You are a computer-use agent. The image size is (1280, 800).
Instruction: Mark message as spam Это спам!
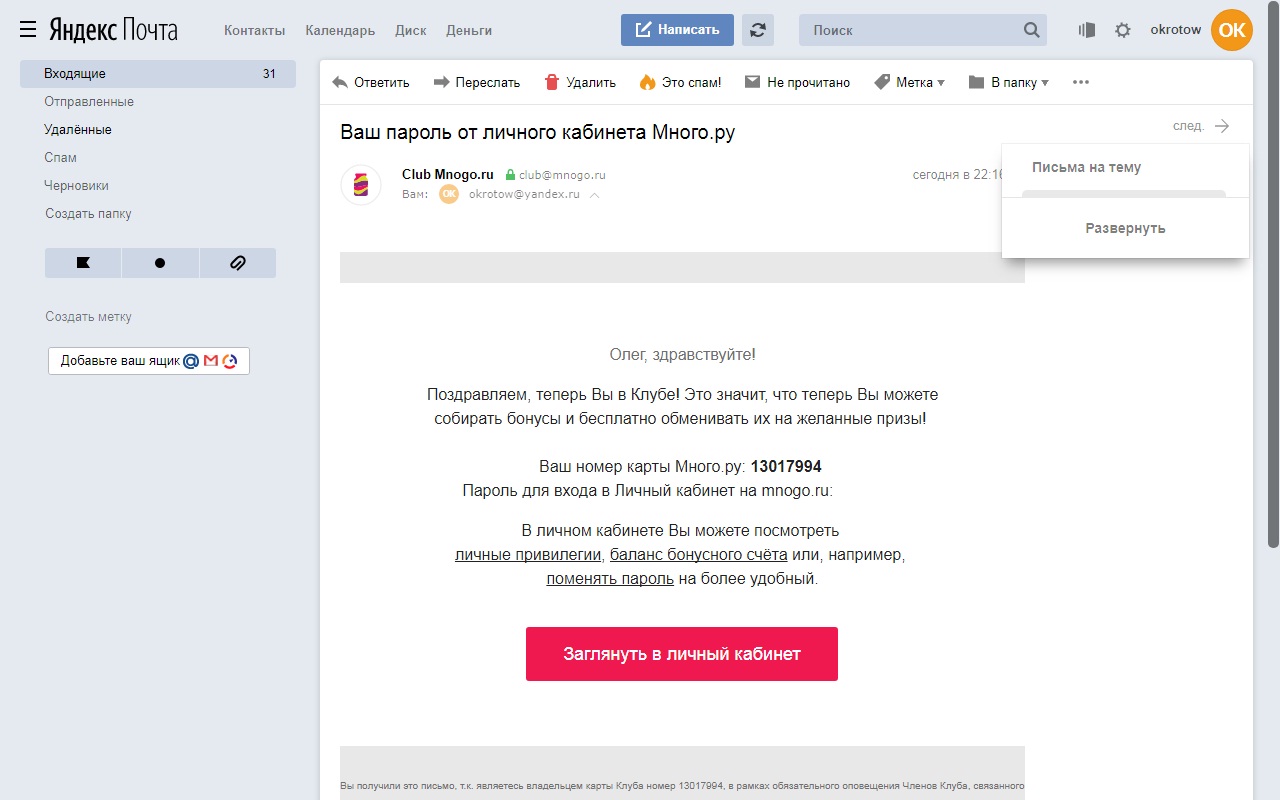click(680, 83)
